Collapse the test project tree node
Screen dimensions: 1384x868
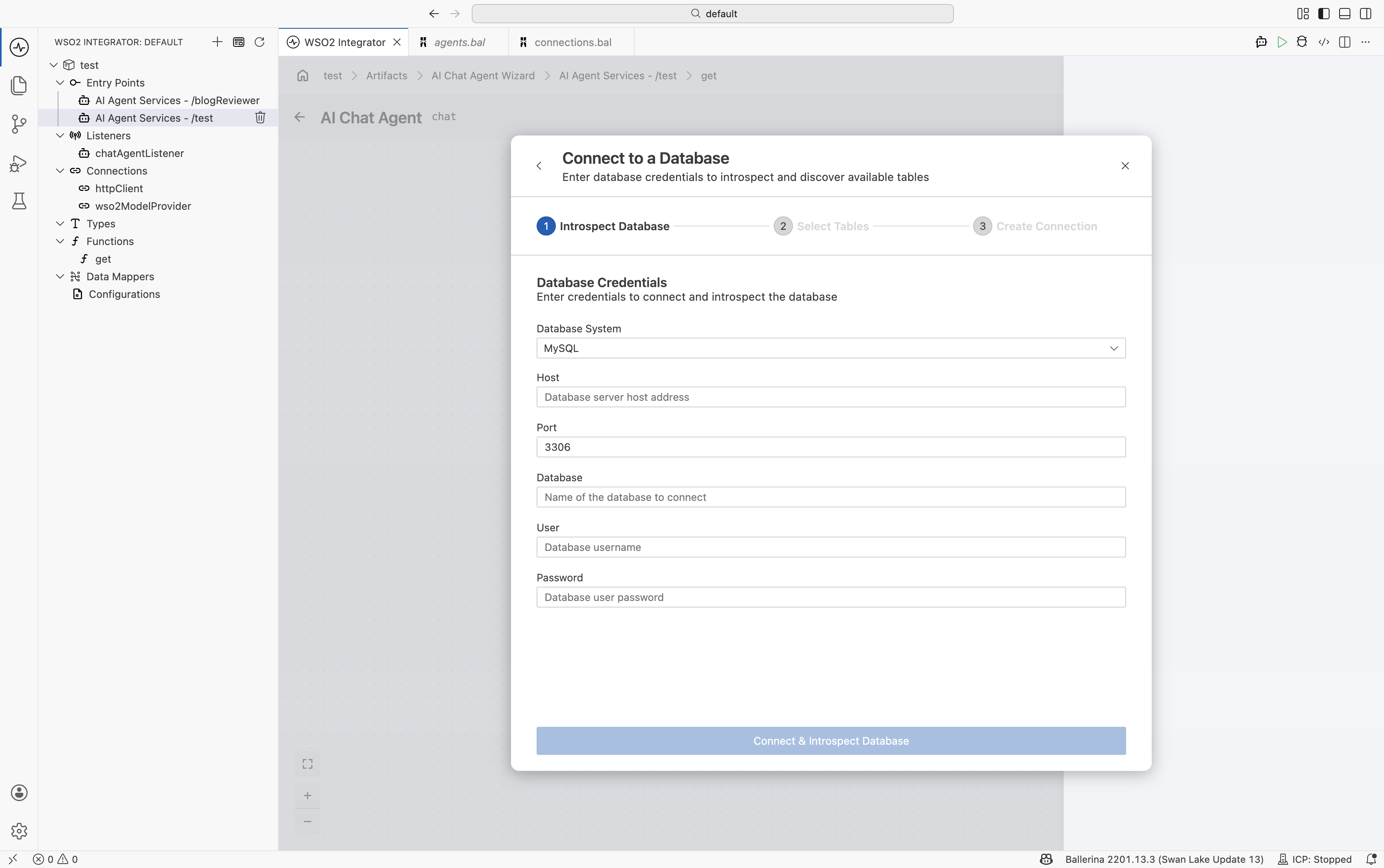click(54, 65)
